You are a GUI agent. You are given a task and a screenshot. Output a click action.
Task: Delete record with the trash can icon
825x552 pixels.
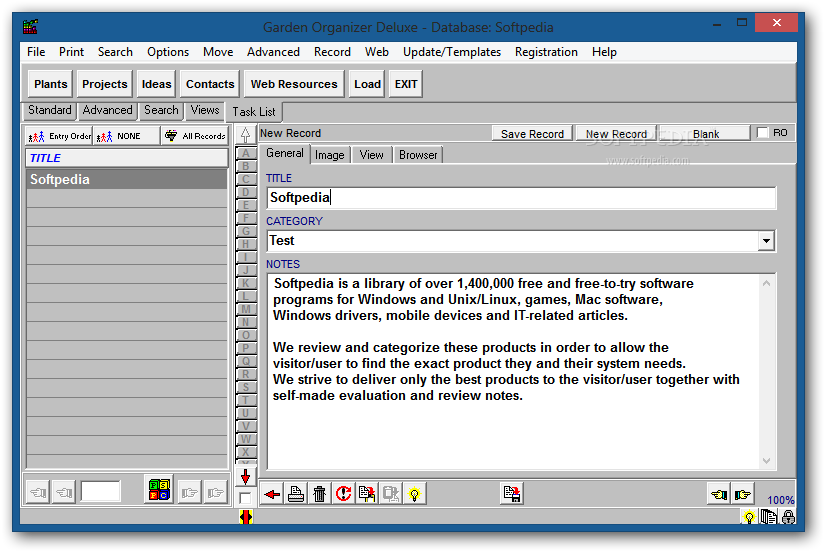coord(319,494)
